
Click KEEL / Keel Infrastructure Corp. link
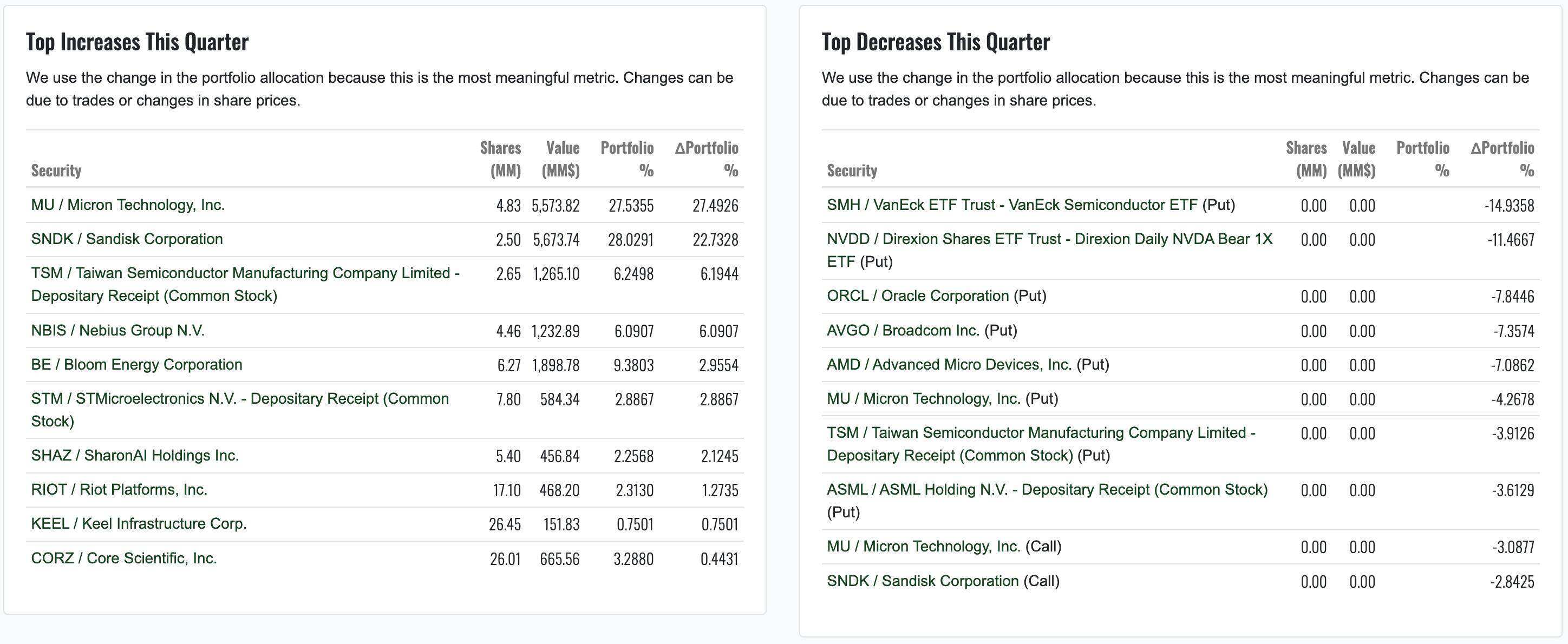click(x=139, y=524)
